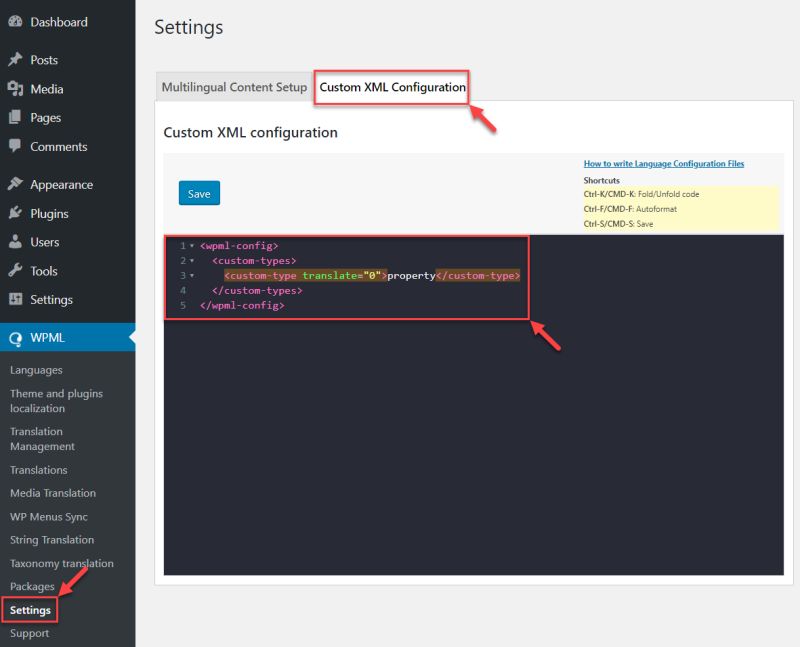Switch to the Multilingual Content Setup tab
800x647 pixels.
click(233, 87)
